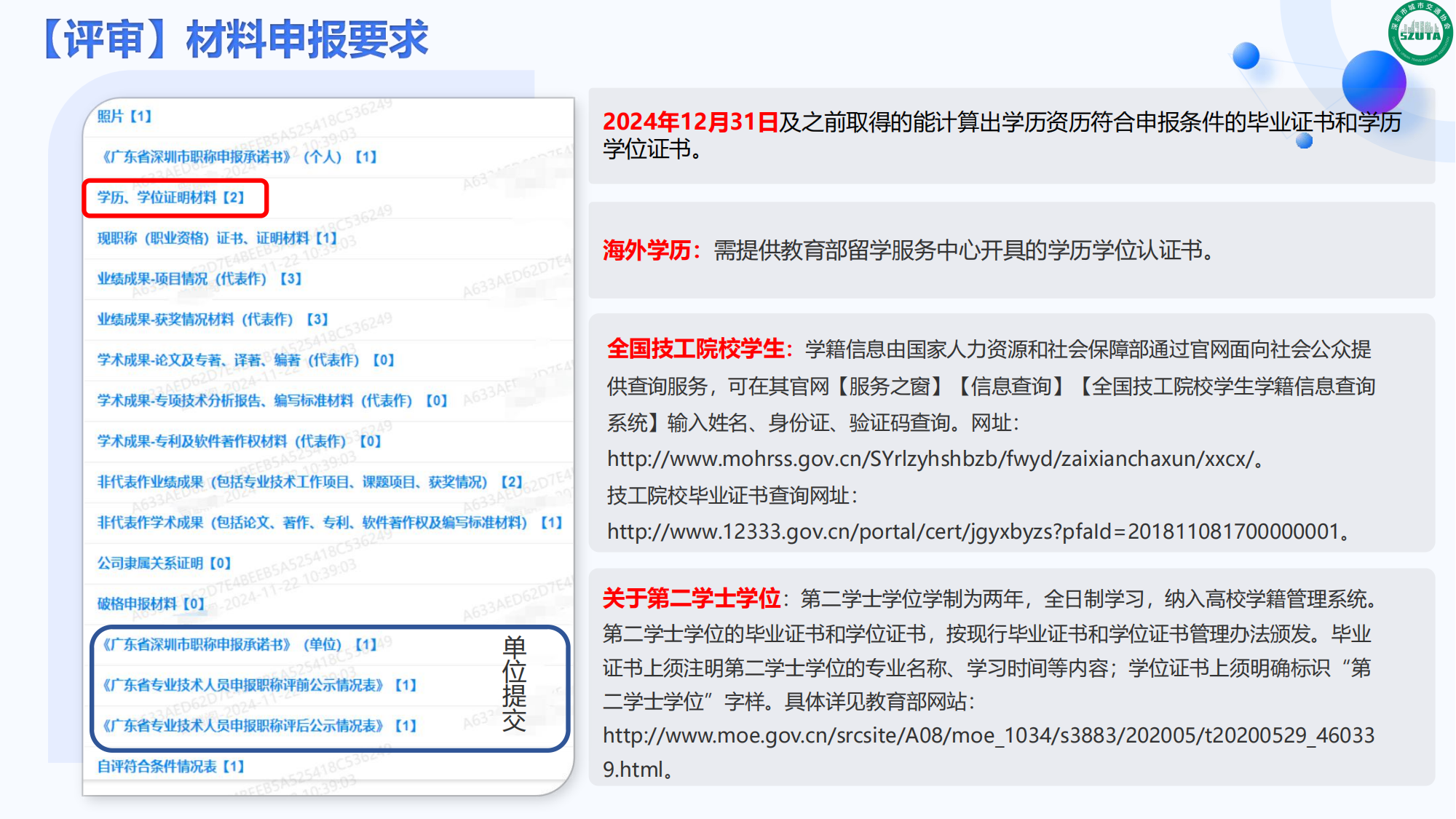Click the red heading 关于第二学士学位

692,598
